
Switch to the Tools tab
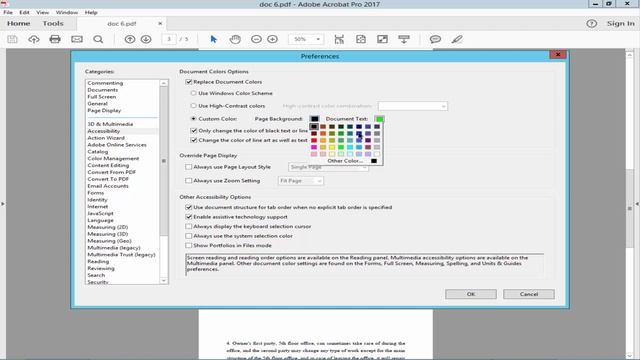tap(53, 24)
